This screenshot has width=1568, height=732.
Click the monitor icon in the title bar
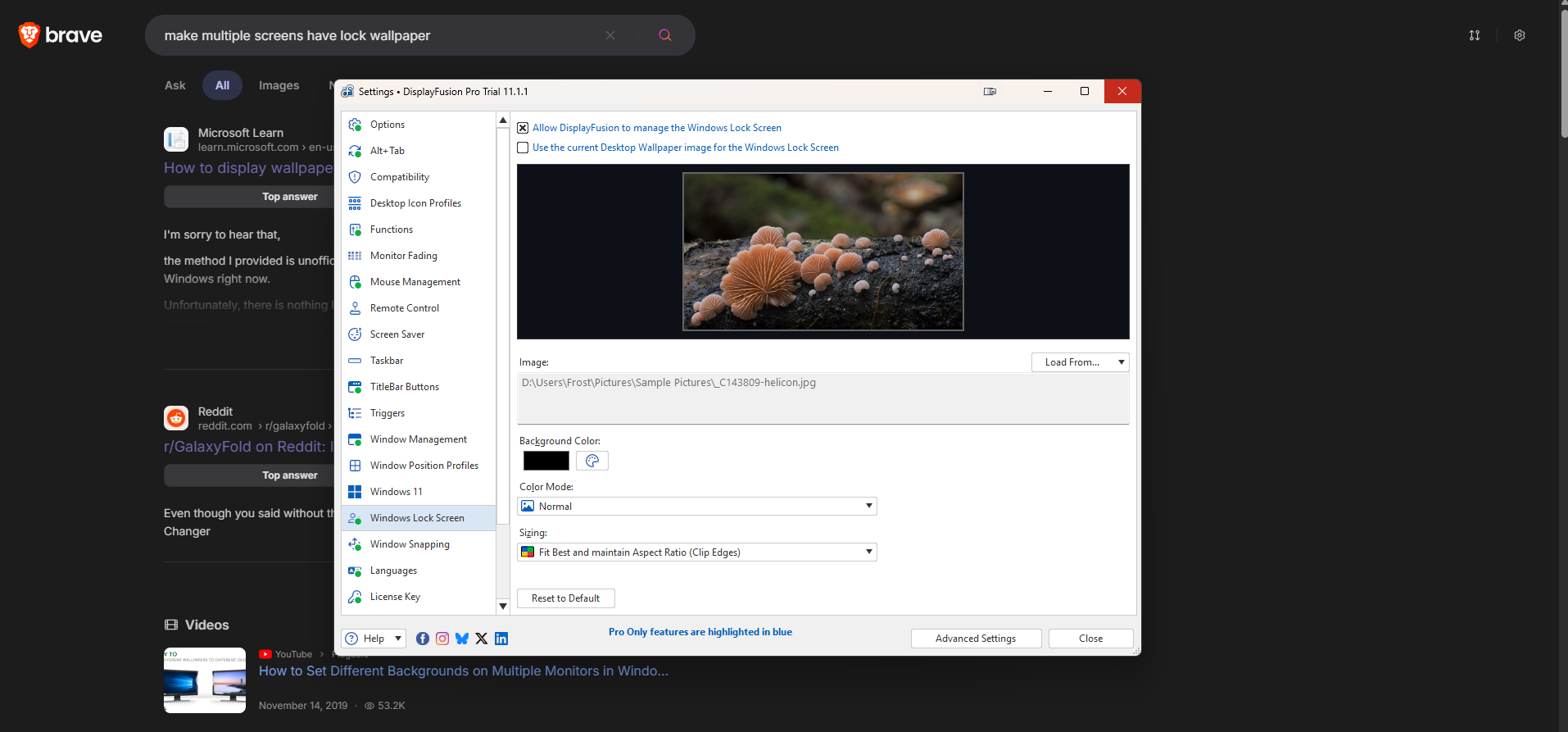[x=990, y=92]
